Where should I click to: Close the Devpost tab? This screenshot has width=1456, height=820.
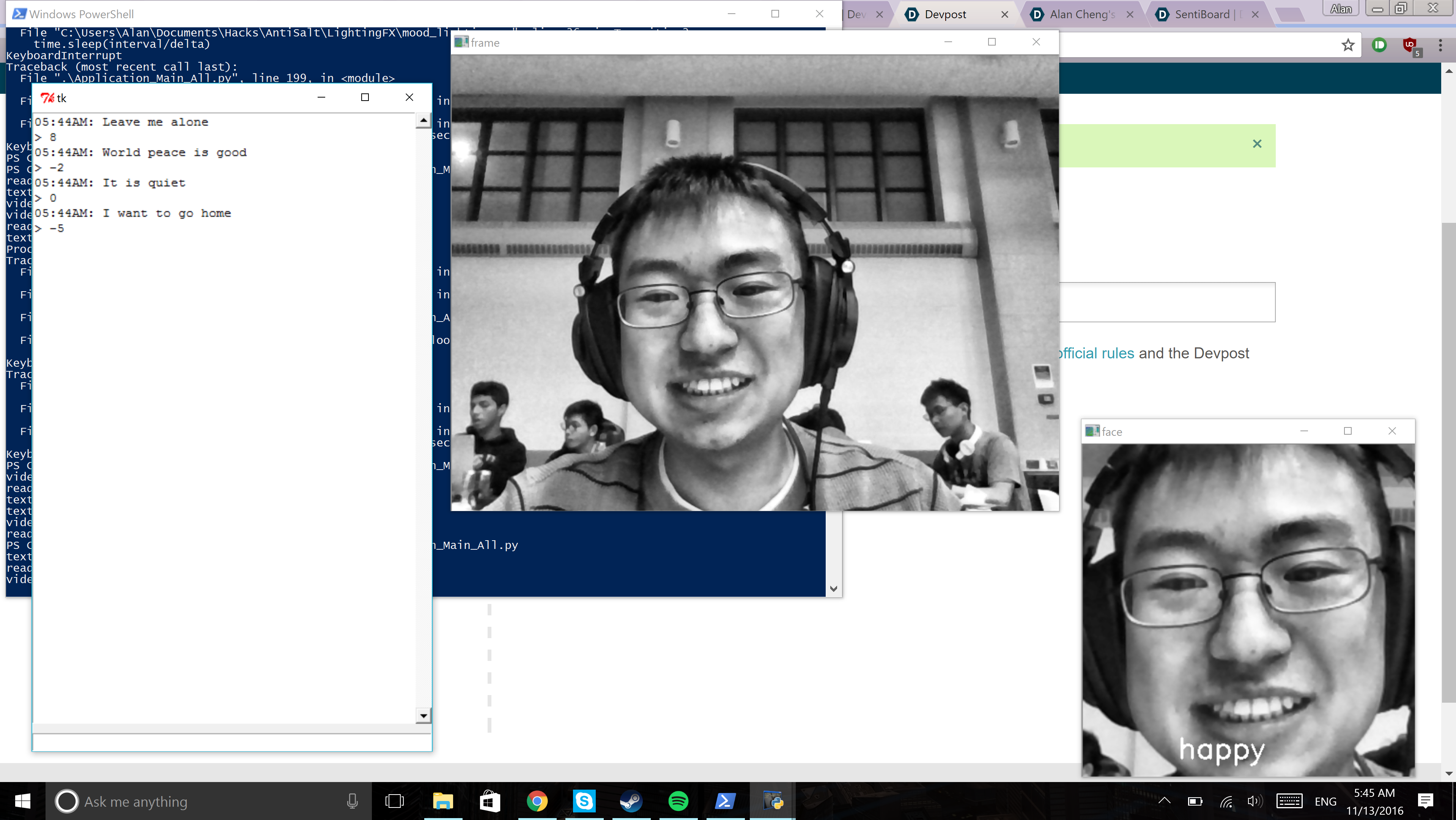1004,15
